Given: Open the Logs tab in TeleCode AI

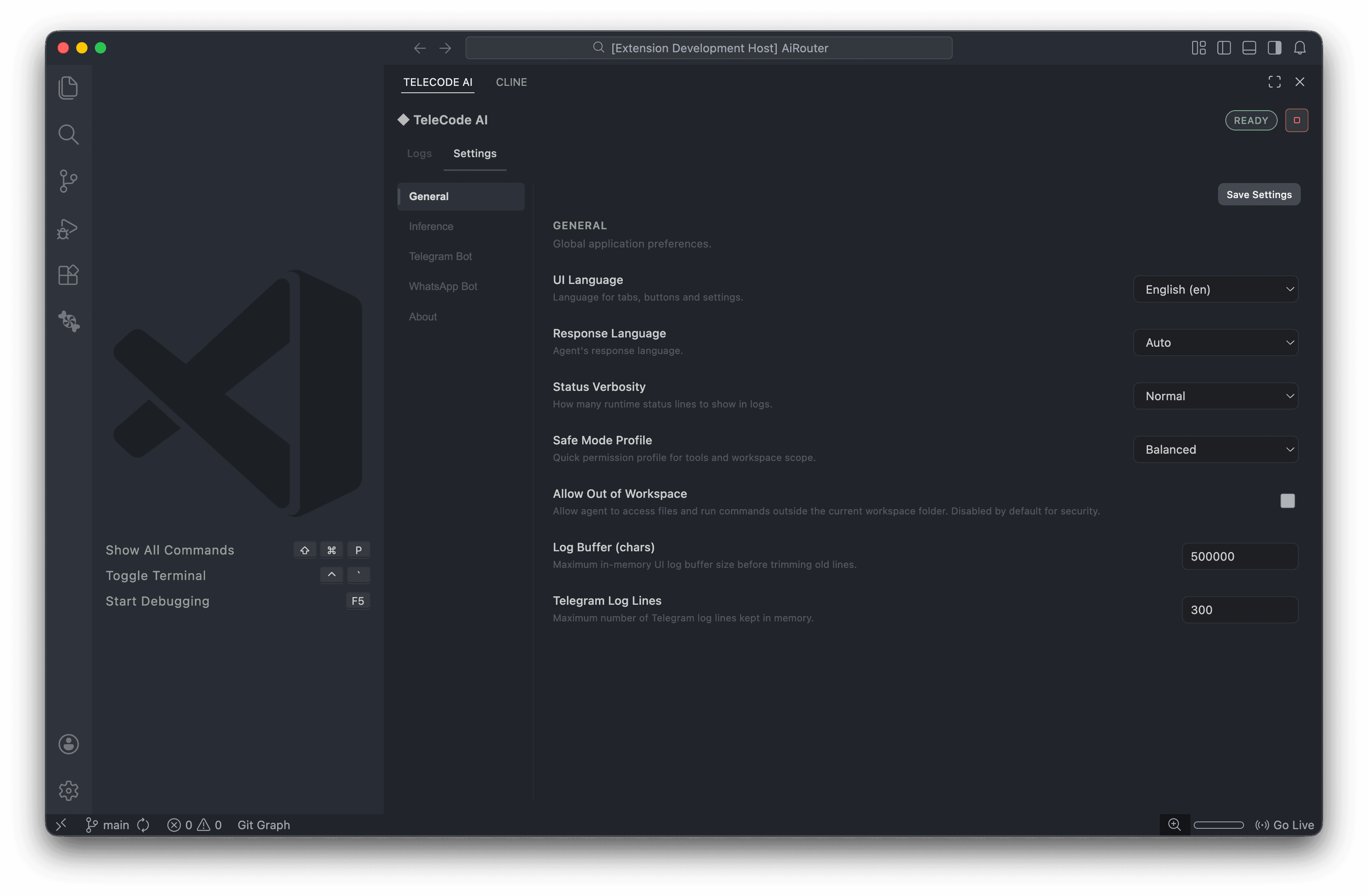Looking at the screenshot, I should point(419,153).
